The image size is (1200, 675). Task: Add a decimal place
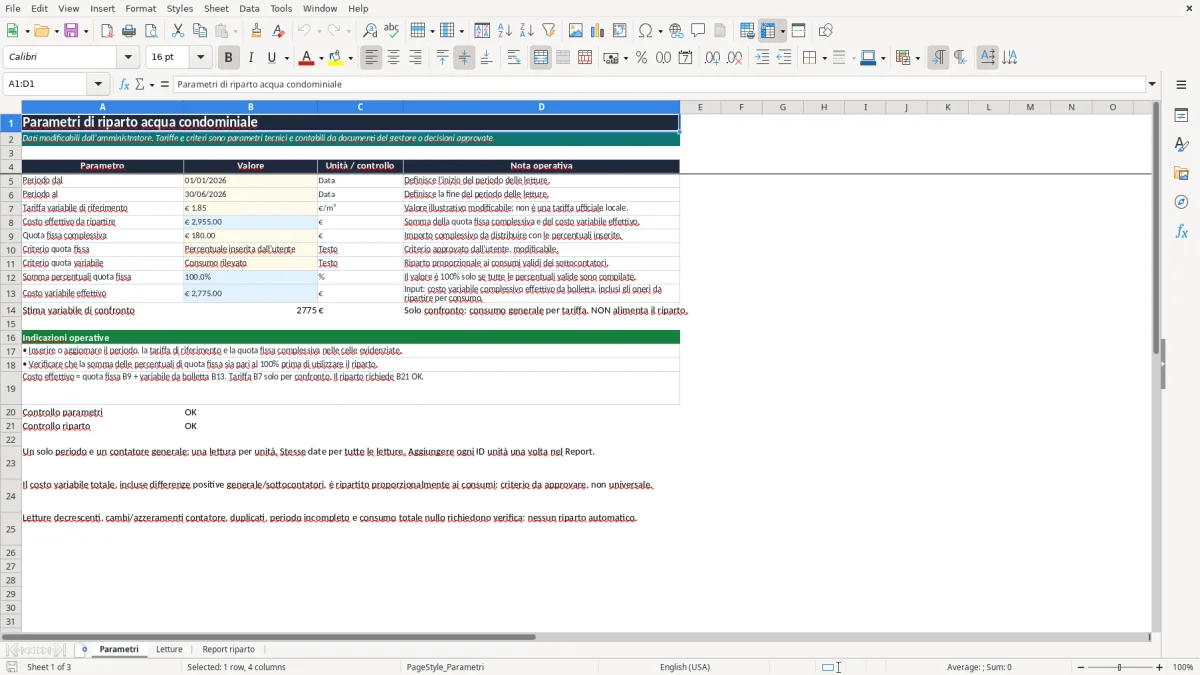(713, 58)
